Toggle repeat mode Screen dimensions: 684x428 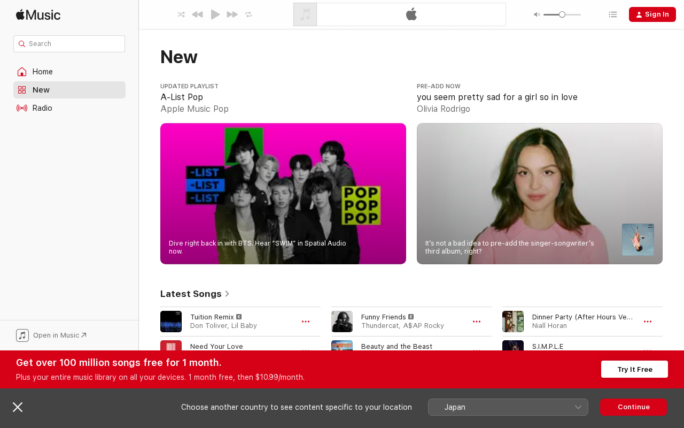[x=249, y=14]
